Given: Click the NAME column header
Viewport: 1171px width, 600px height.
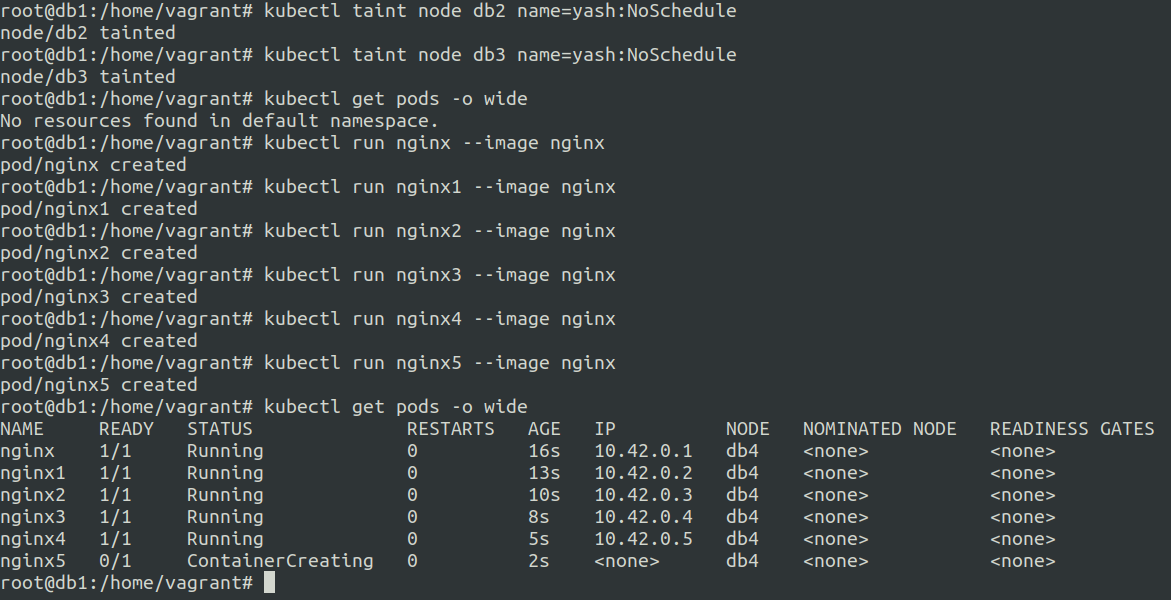Looking at the screenshot, I should 22,429.
